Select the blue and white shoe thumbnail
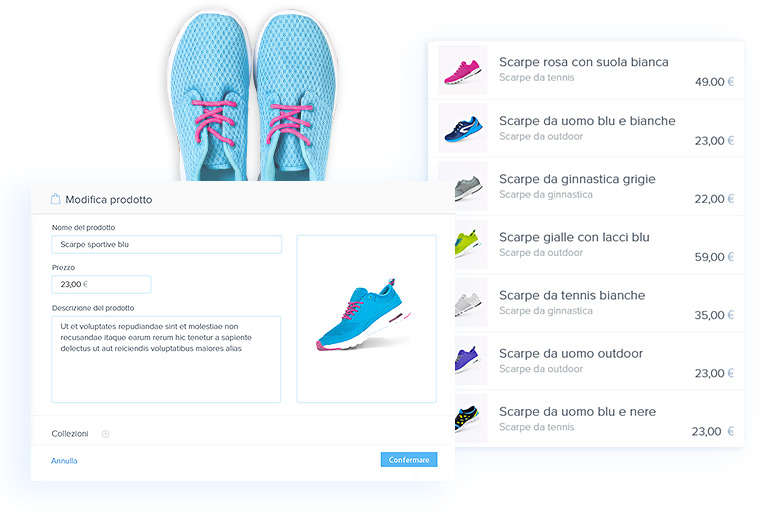 [462, 129]
